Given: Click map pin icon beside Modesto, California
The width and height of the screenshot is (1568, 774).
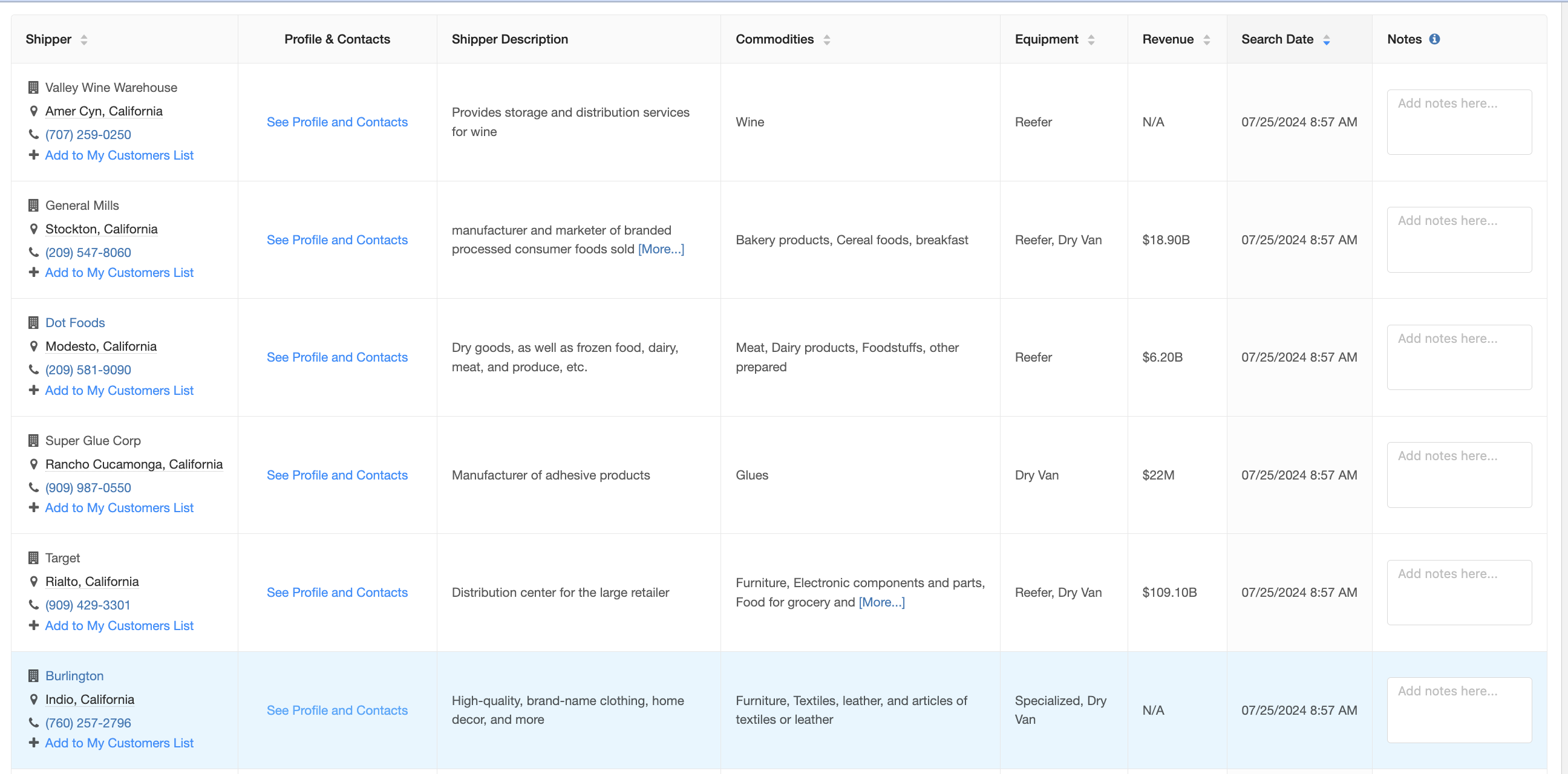Looking at the screenshot, I should click(x=33, y=347).
